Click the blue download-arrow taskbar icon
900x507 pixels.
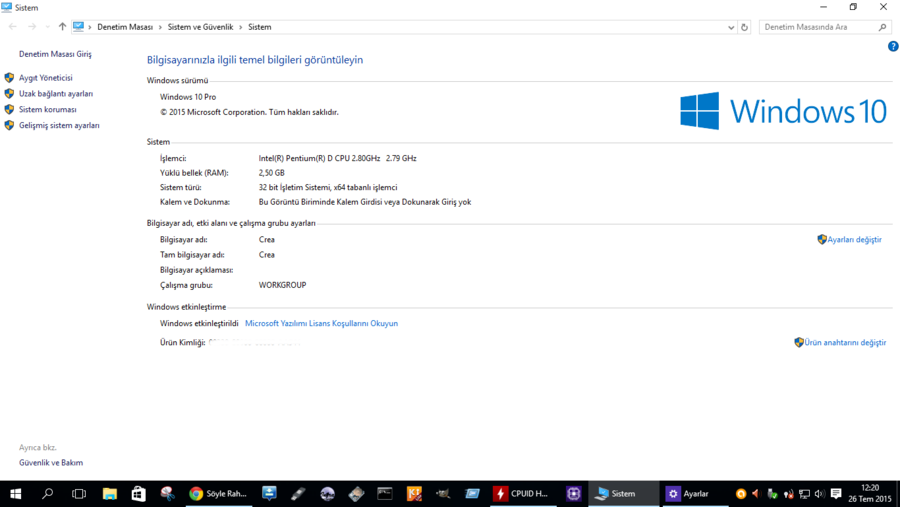(269, 494)
